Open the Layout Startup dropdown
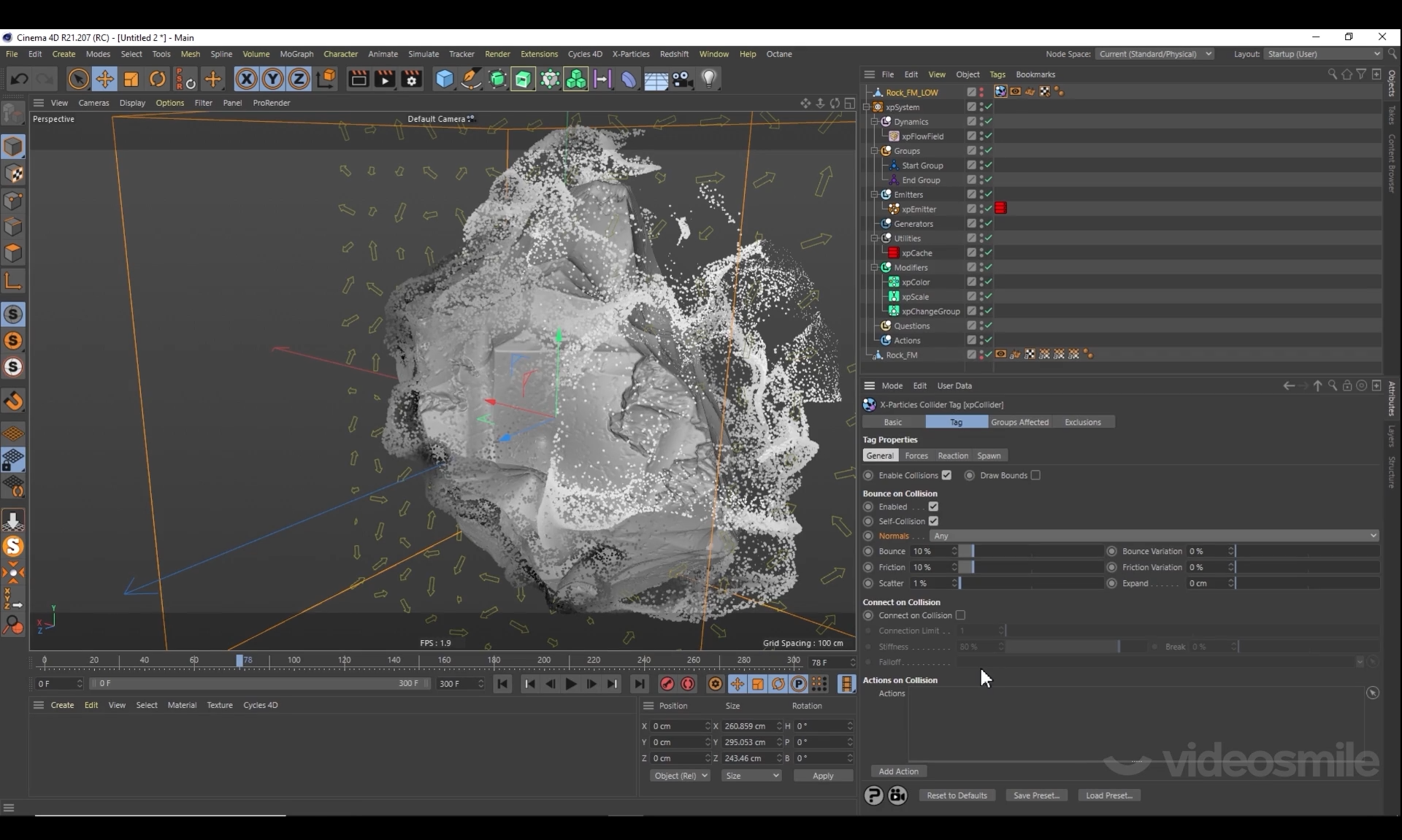This screenshot has width=1402, height=840. [1323, 54]
